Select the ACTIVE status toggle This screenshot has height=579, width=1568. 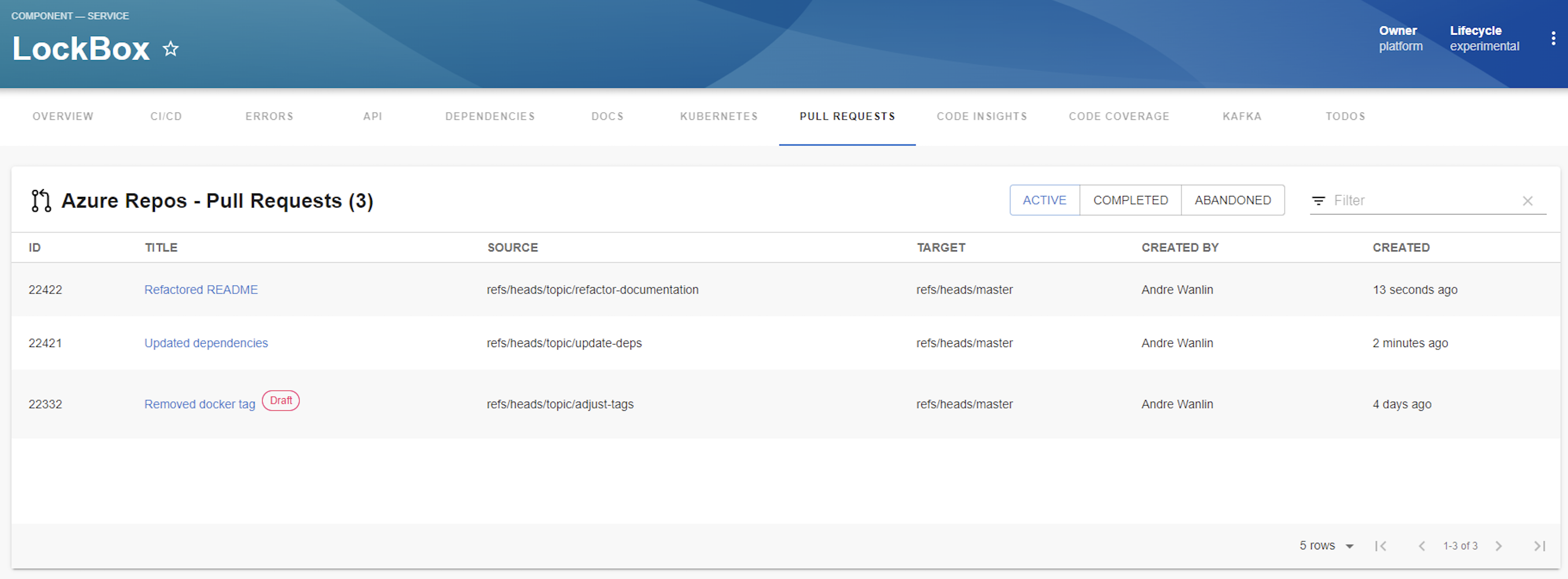pos(1044,200)
